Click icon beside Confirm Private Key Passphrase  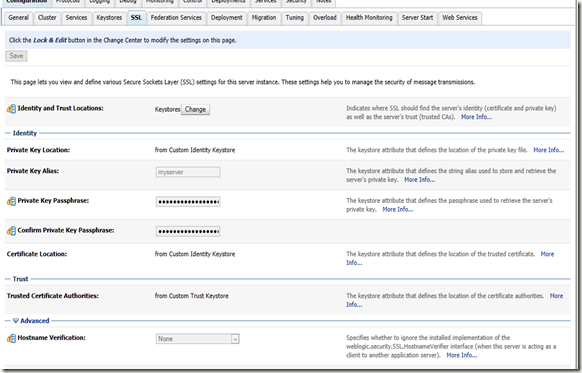tap(11, 231)
